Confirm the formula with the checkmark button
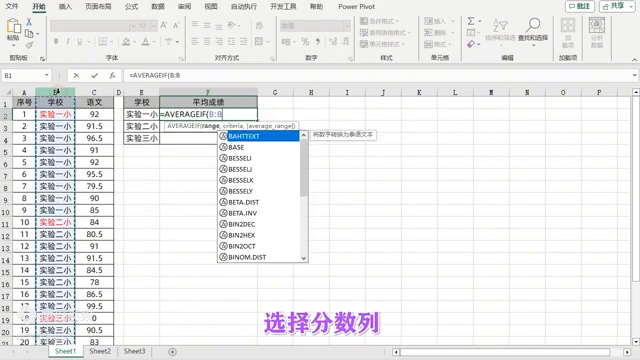 point(95,76)
